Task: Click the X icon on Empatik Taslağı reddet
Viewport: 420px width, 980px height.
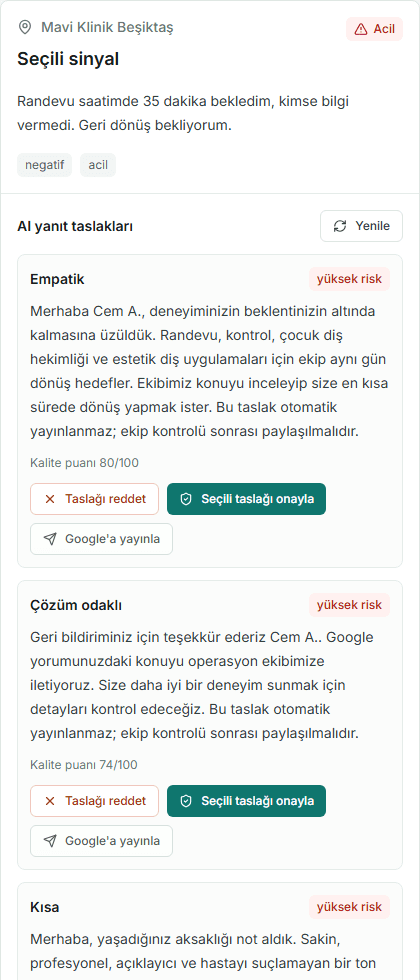Action: click(x=51, y=499)
